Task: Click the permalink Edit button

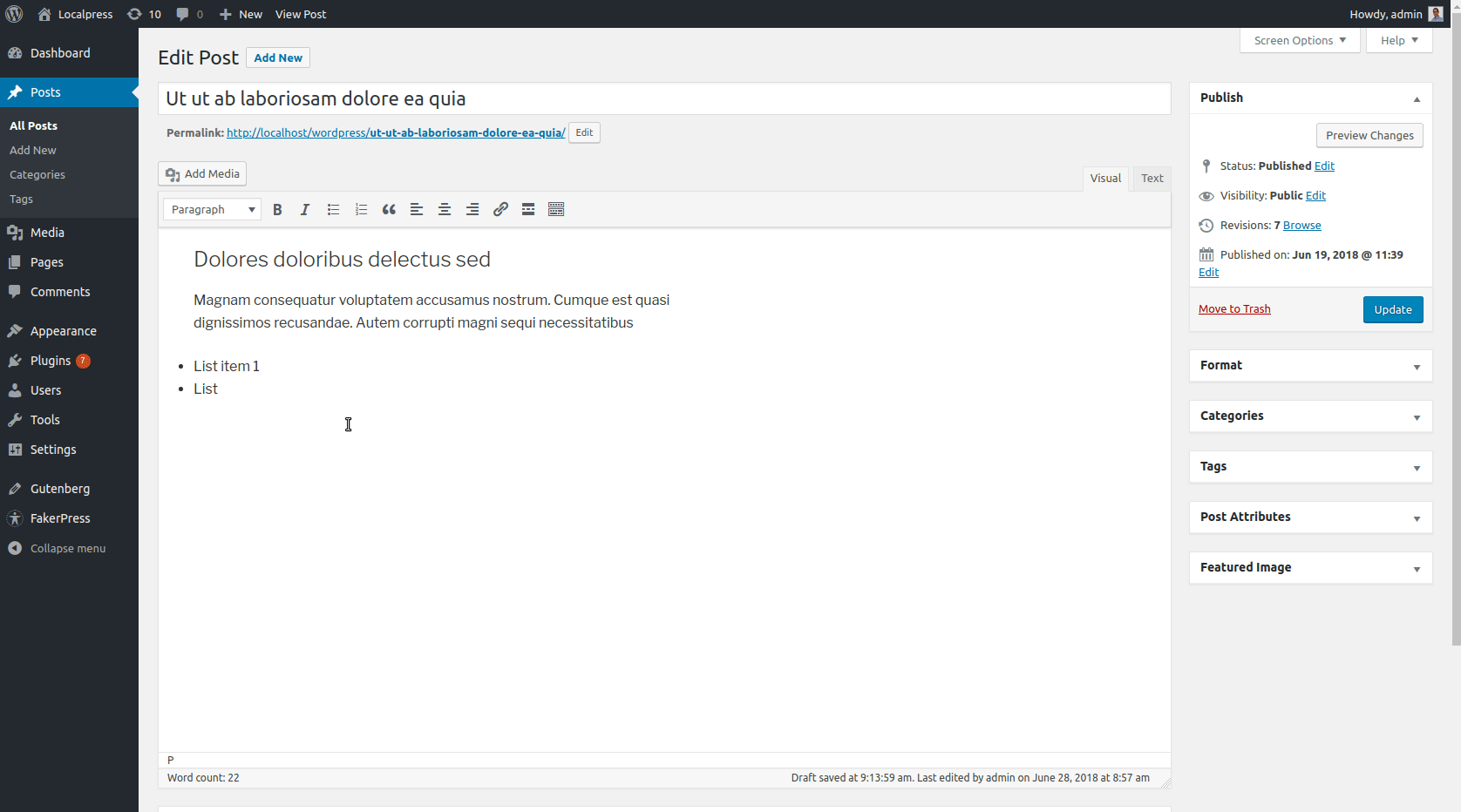Action: click(584, 132)
